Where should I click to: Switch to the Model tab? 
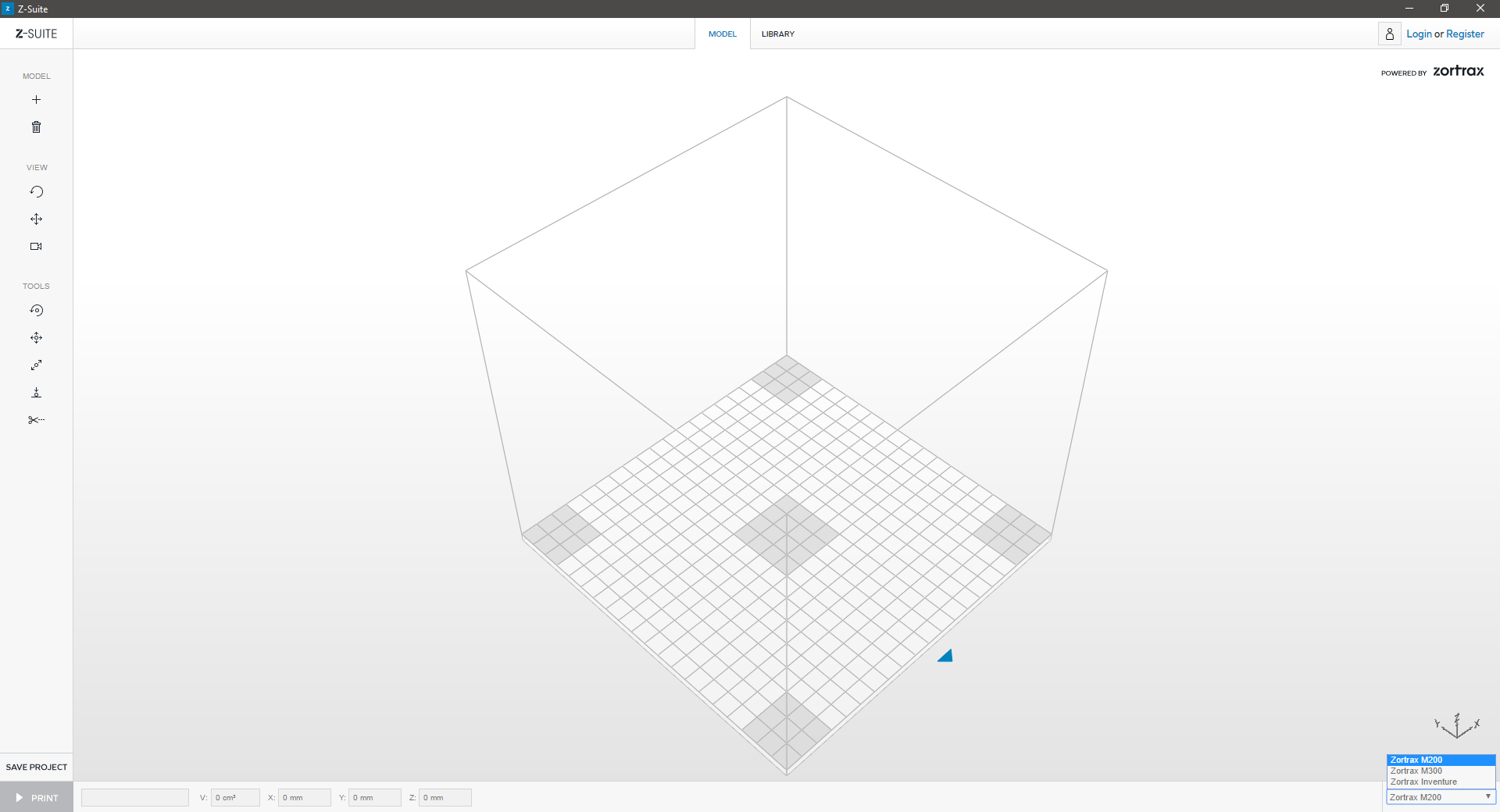(722, 34)
